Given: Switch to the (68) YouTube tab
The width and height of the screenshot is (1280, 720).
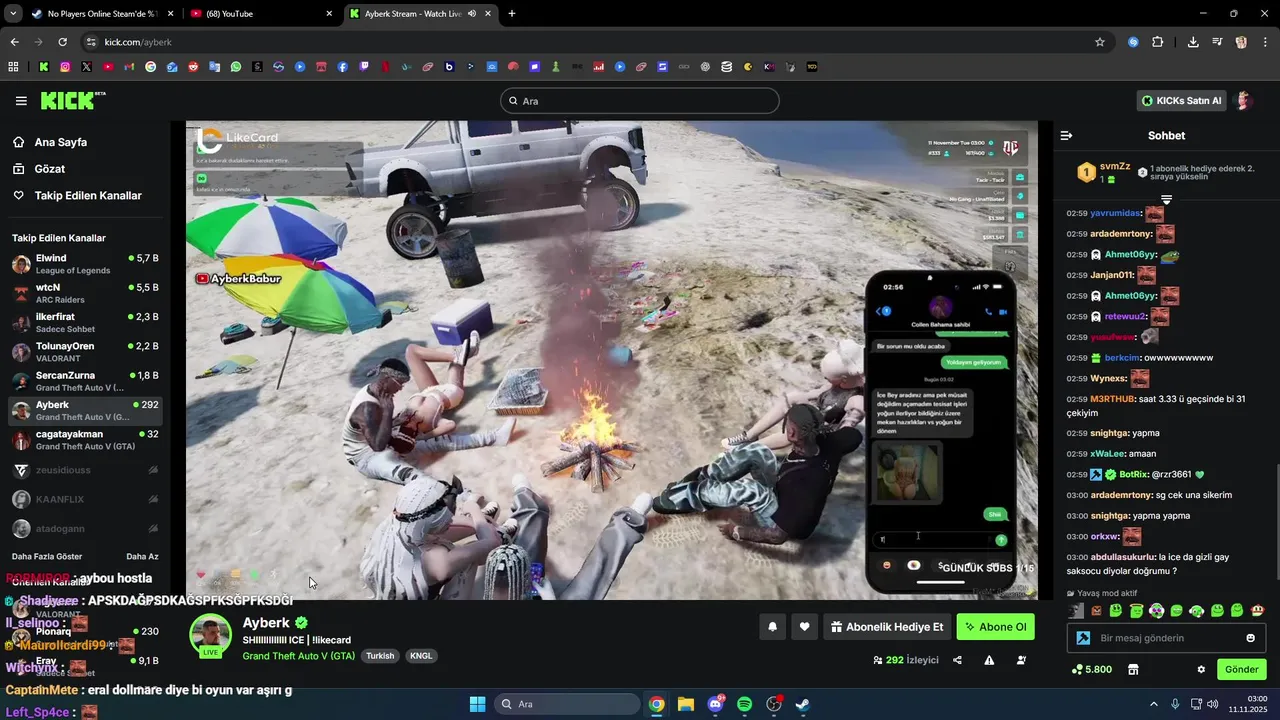Looking at the screenshot, I should click(x=260, y=14).
